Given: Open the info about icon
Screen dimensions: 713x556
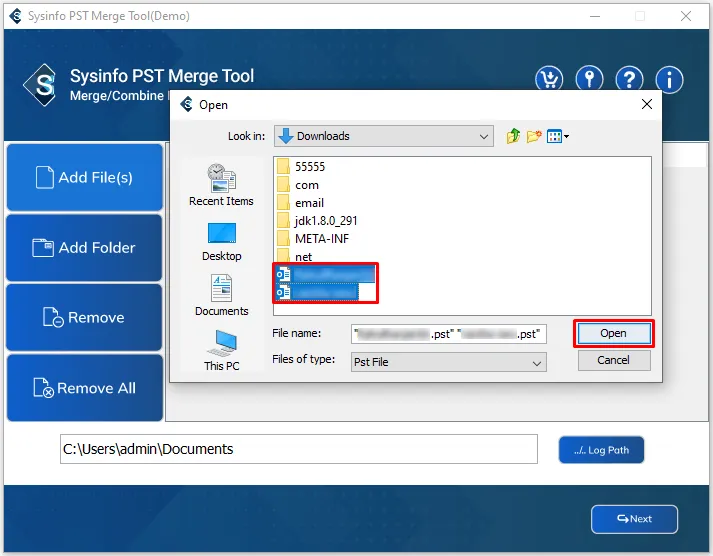Looking at the screenshot, I should point(669,80).
